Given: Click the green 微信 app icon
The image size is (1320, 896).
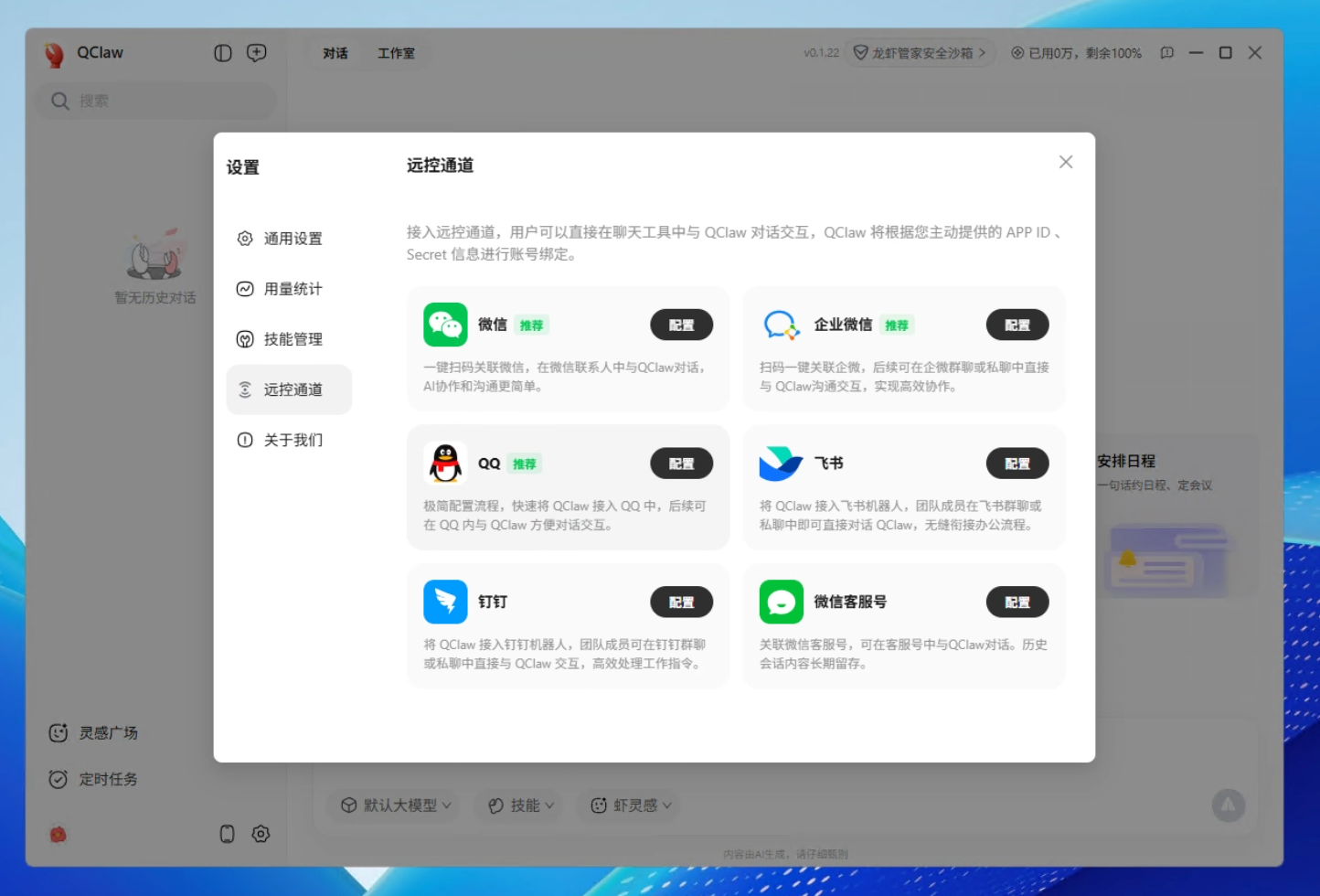Looking at the screenshot, I should click(x=445, y=325).
